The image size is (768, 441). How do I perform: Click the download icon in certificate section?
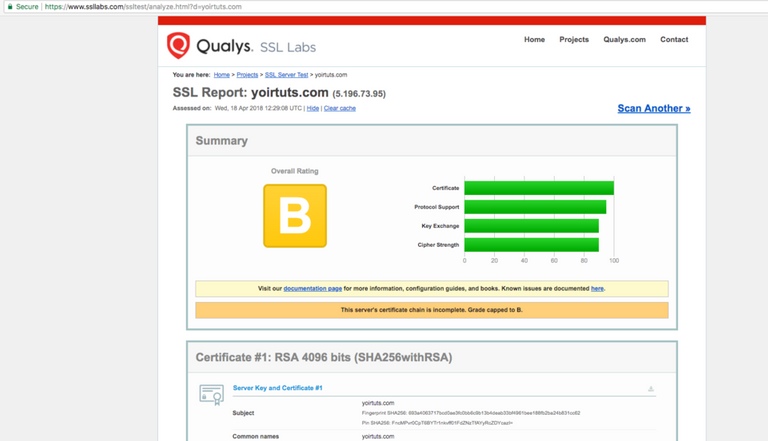(x=651, y=388)
